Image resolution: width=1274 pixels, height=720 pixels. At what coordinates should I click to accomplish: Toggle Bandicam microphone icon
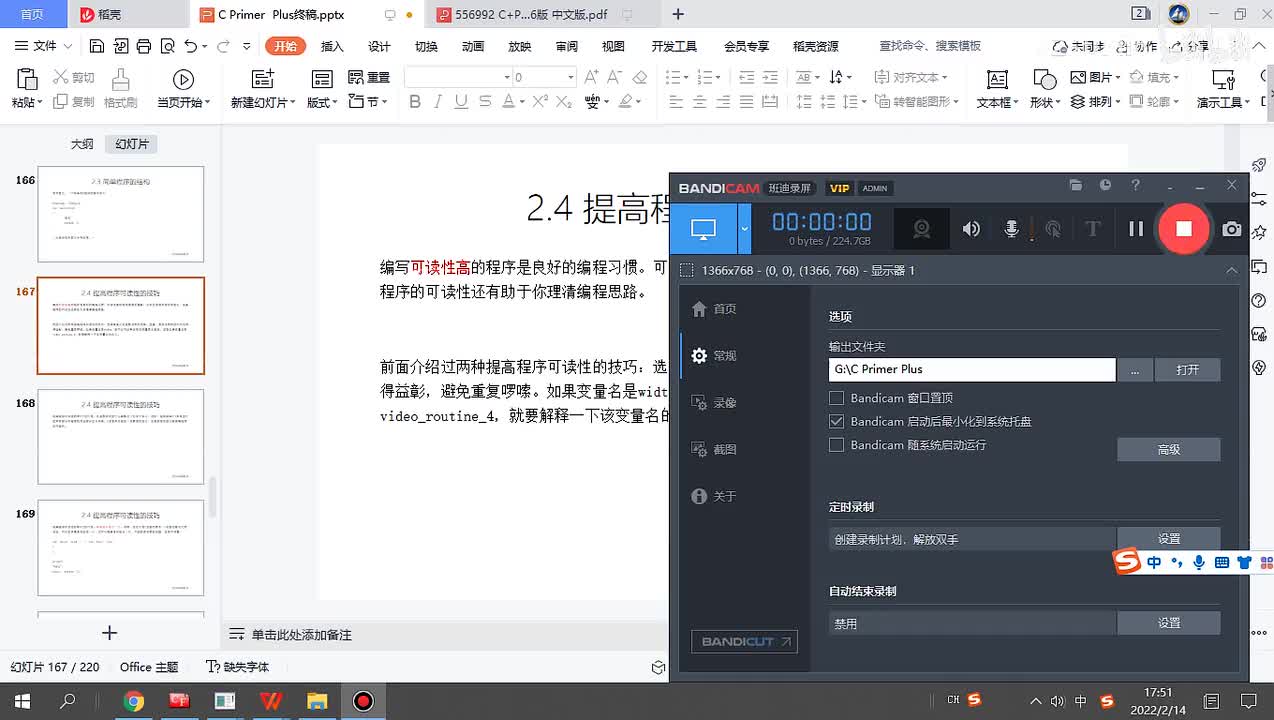(x=1011, y=229)
